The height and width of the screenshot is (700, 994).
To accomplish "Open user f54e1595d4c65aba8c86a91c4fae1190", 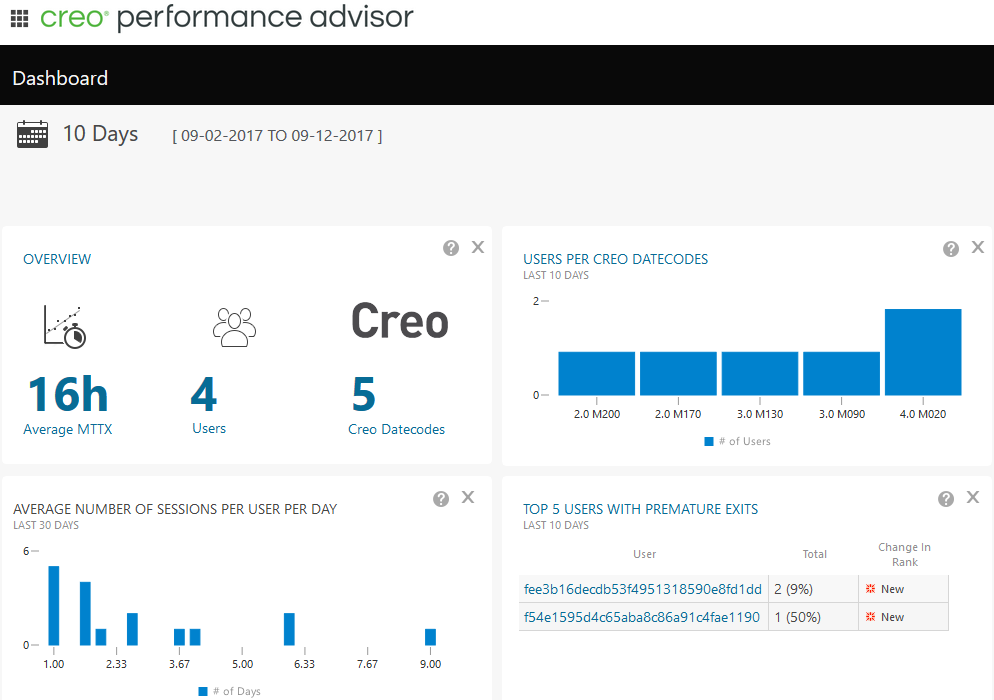I will click(x=641, y=617).
